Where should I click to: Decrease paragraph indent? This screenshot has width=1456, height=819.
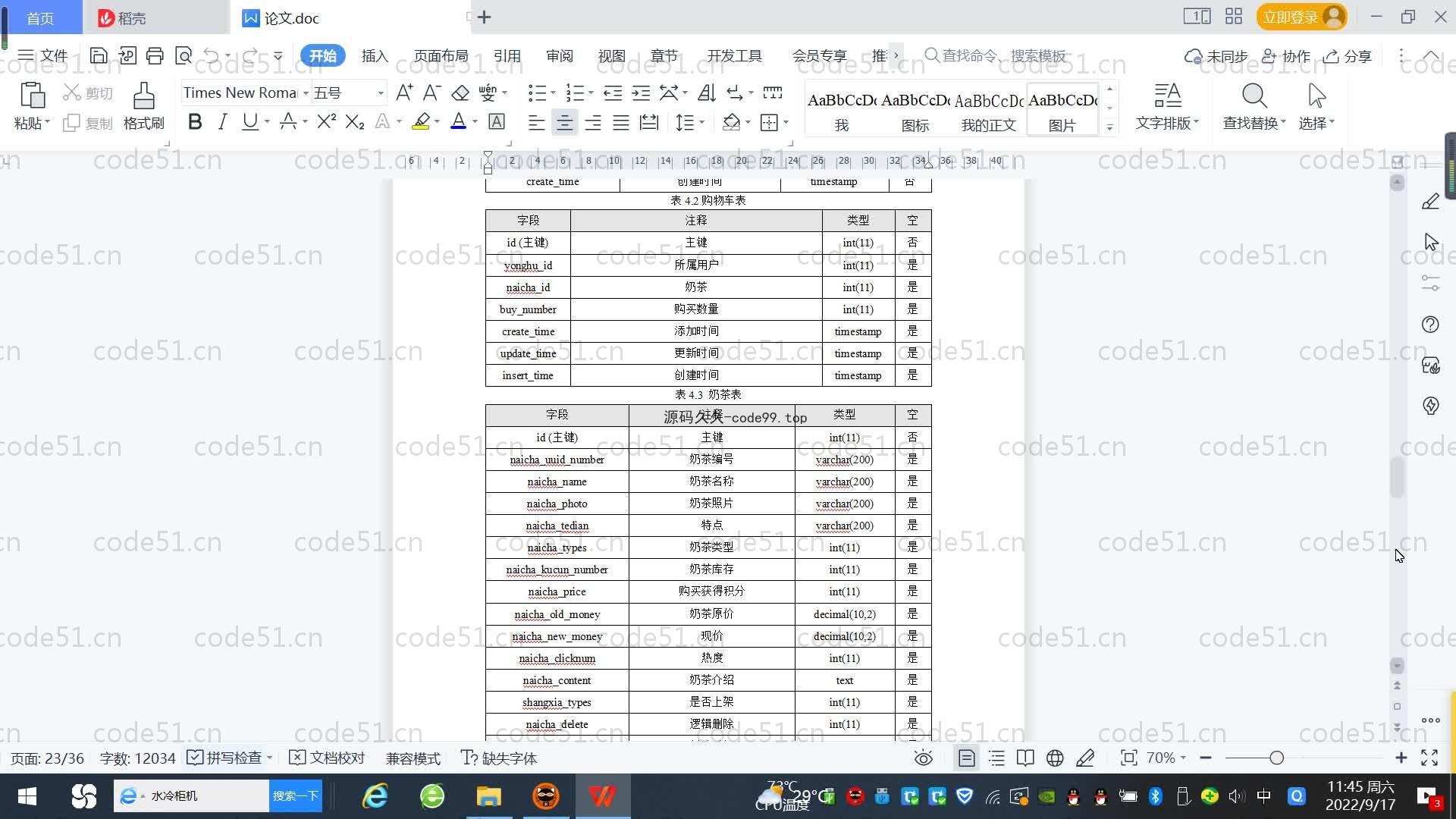[x=613, y=93]
